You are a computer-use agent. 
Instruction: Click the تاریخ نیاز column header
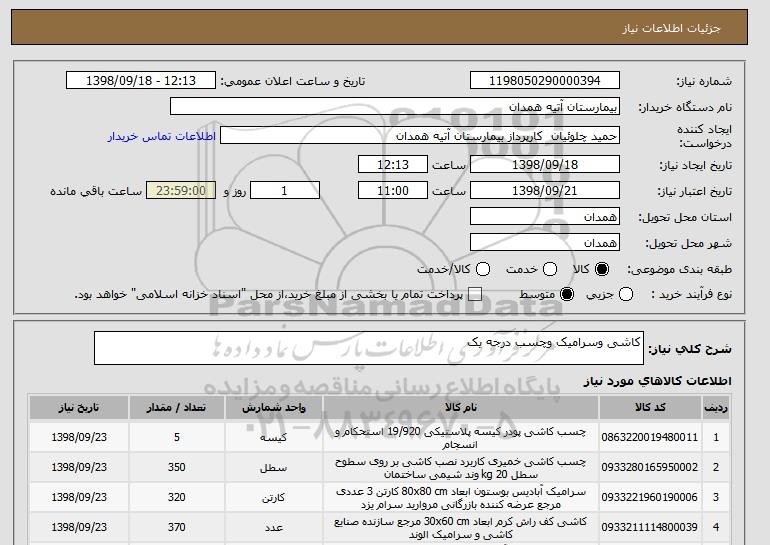click(x=79, y=408)
